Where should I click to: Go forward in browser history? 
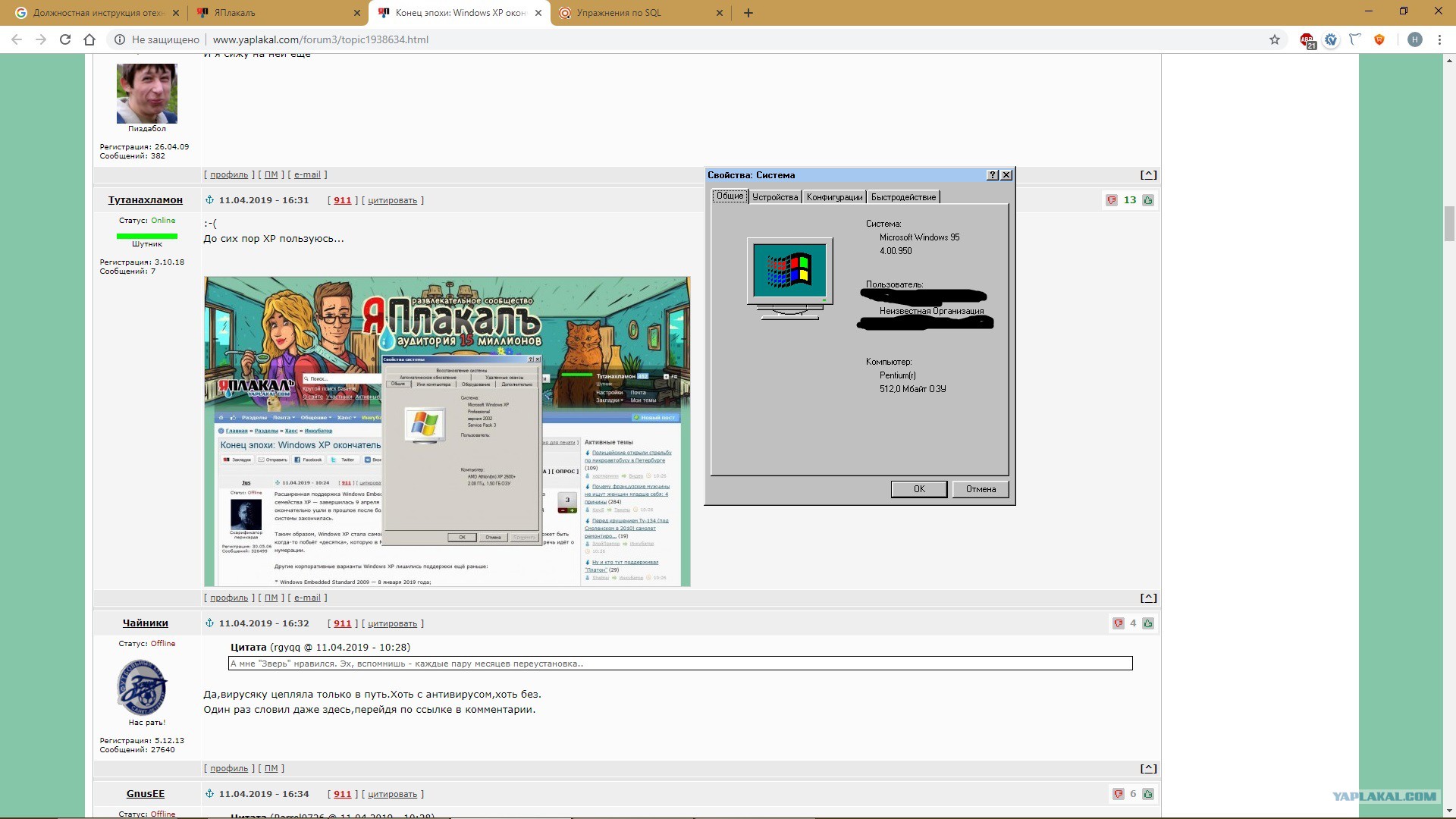41,39
